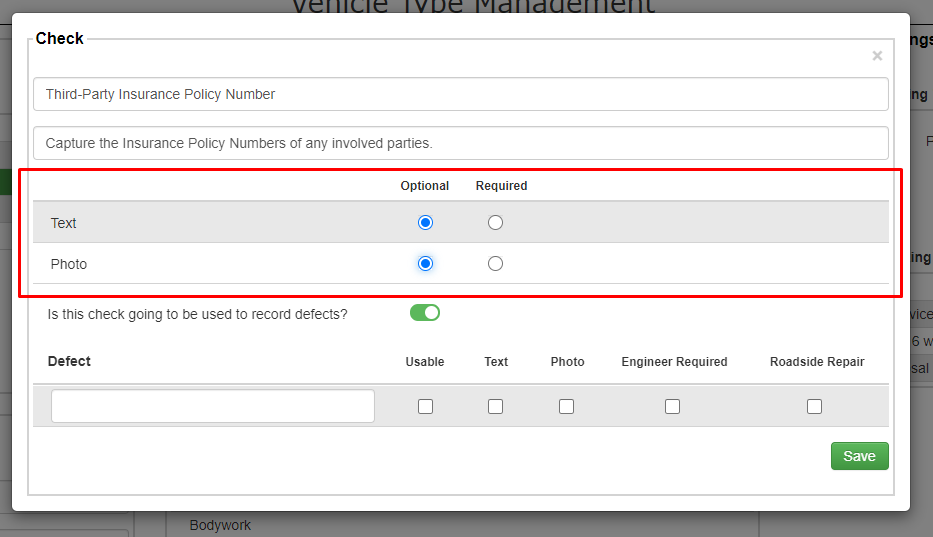Select Optional for the Text row

[x=425, y=223]
